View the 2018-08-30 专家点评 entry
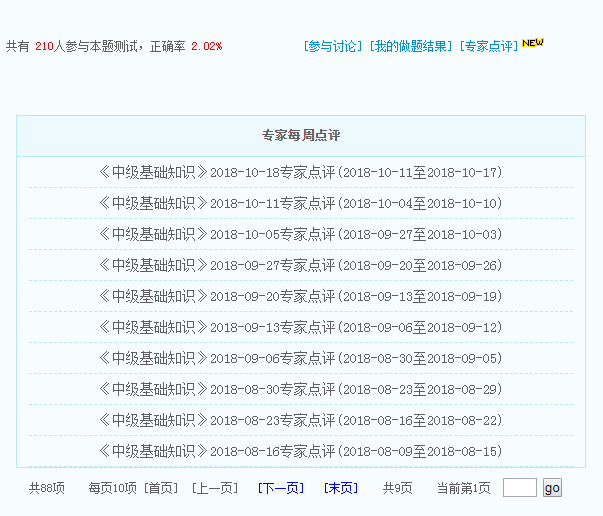603x516 pixels. (300, 389)
